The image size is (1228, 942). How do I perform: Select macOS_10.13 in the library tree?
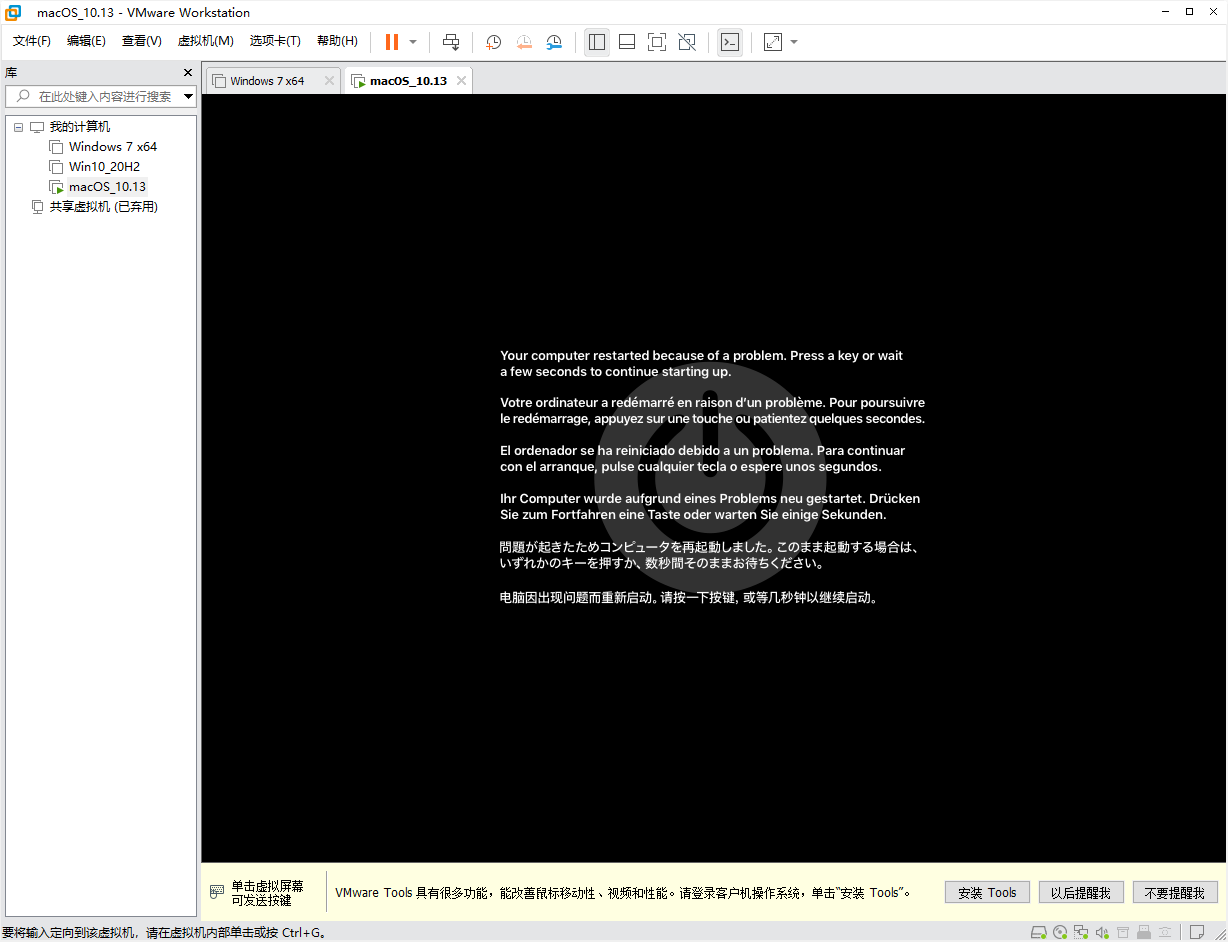pyautogui.click(x=107, y=187)
